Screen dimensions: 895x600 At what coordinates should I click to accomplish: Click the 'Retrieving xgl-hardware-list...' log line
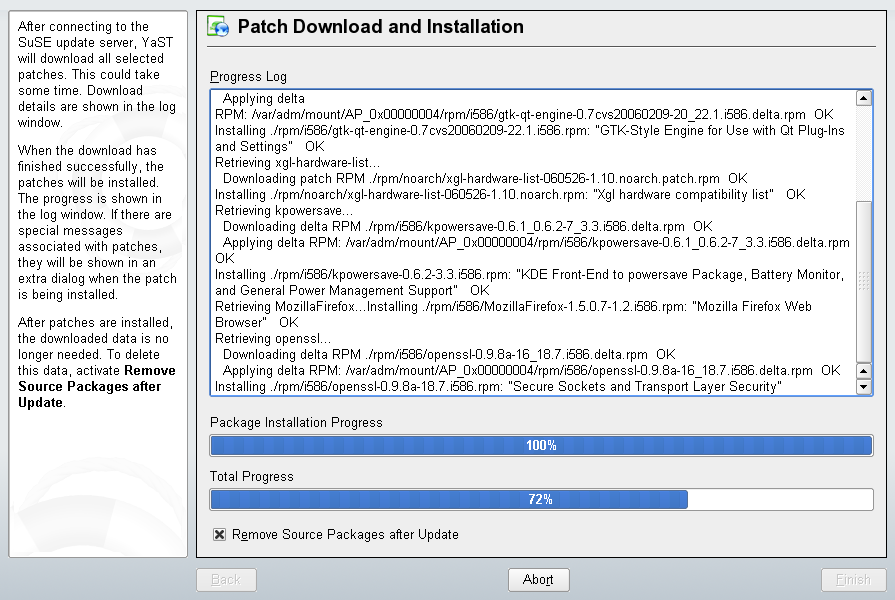297,163
